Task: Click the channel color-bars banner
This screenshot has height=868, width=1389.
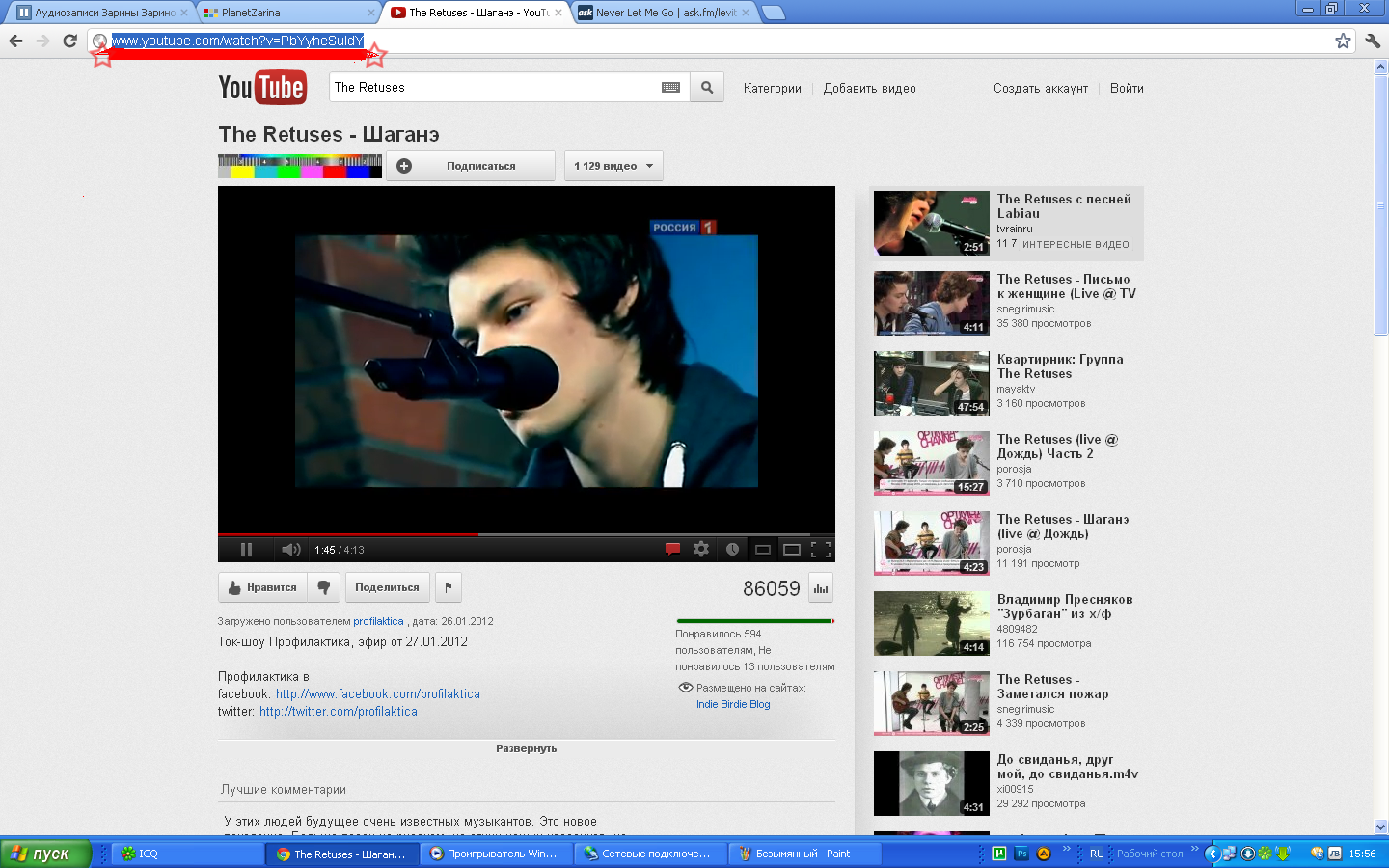Action: [x=300, y=166]
